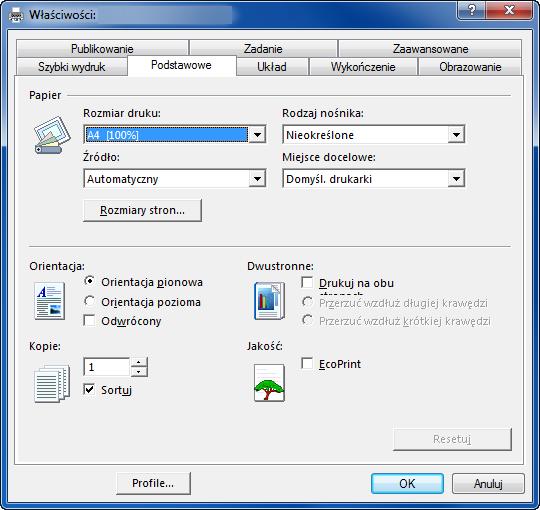Toggle the EcoPrint checkbox
540x510 pixels.
click(x=307, y=363)
